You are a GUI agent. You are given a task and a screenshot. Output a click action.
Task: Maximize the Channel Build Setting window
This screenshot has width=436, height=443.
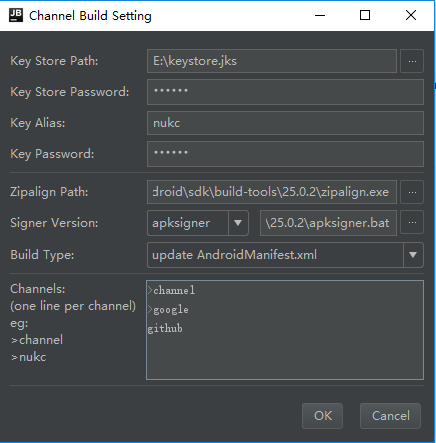[x=365, y=15]
